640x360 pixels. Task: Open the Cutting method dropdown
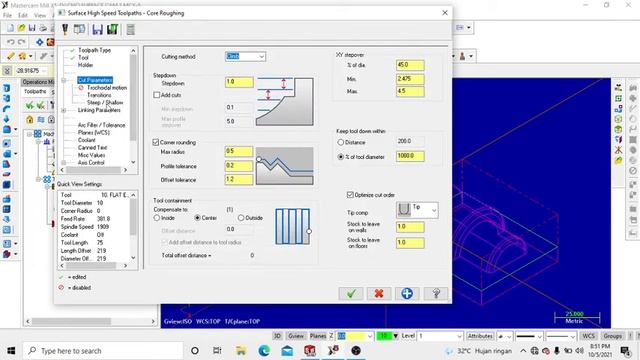262,56
